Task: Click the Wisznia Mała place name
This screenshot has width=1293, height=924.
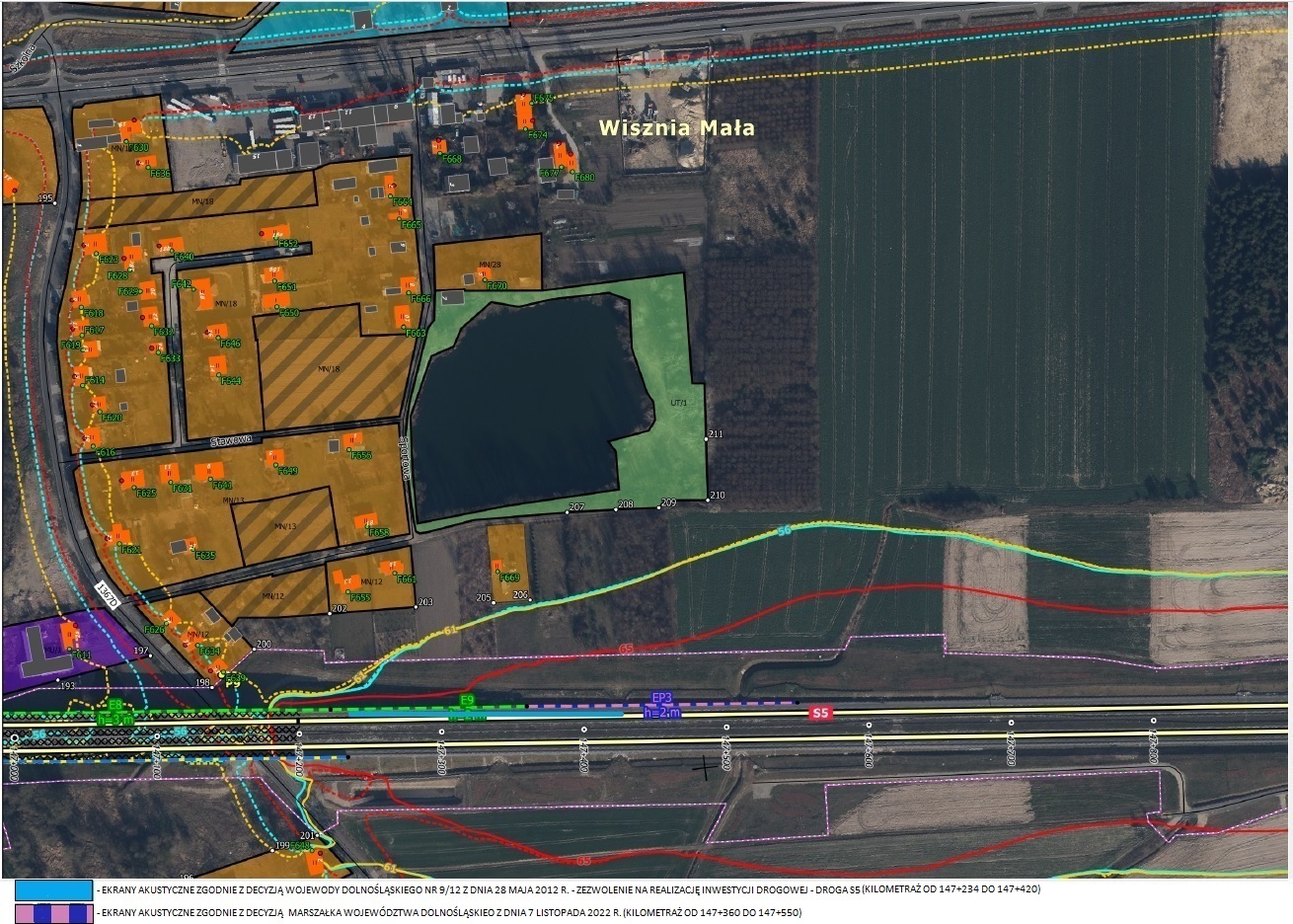Action: tap(677, 127)
